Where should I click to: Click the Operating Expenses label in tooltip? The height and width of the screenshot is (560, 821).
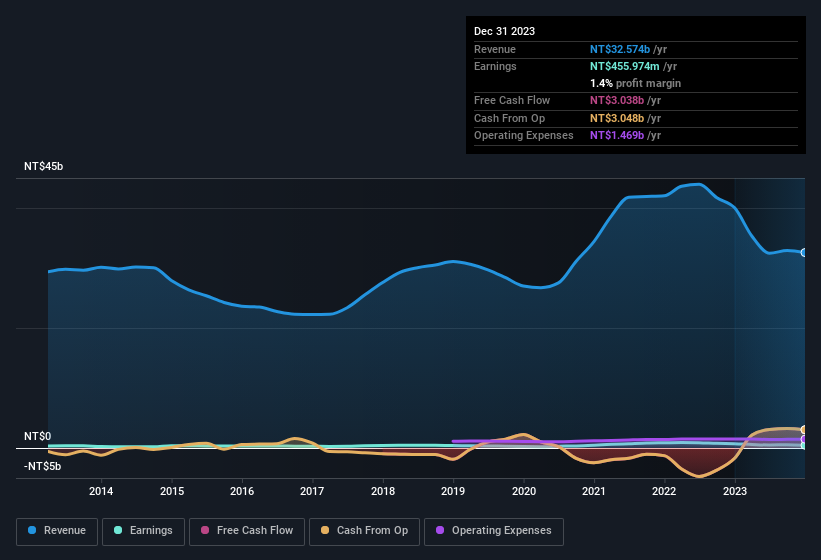coord(524,136)
